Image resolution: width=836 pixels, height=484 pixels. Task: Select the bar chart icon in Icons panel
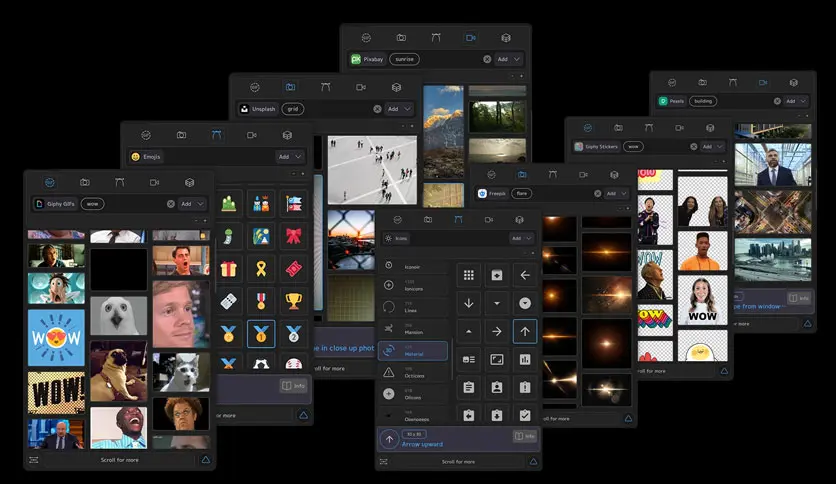525,359
